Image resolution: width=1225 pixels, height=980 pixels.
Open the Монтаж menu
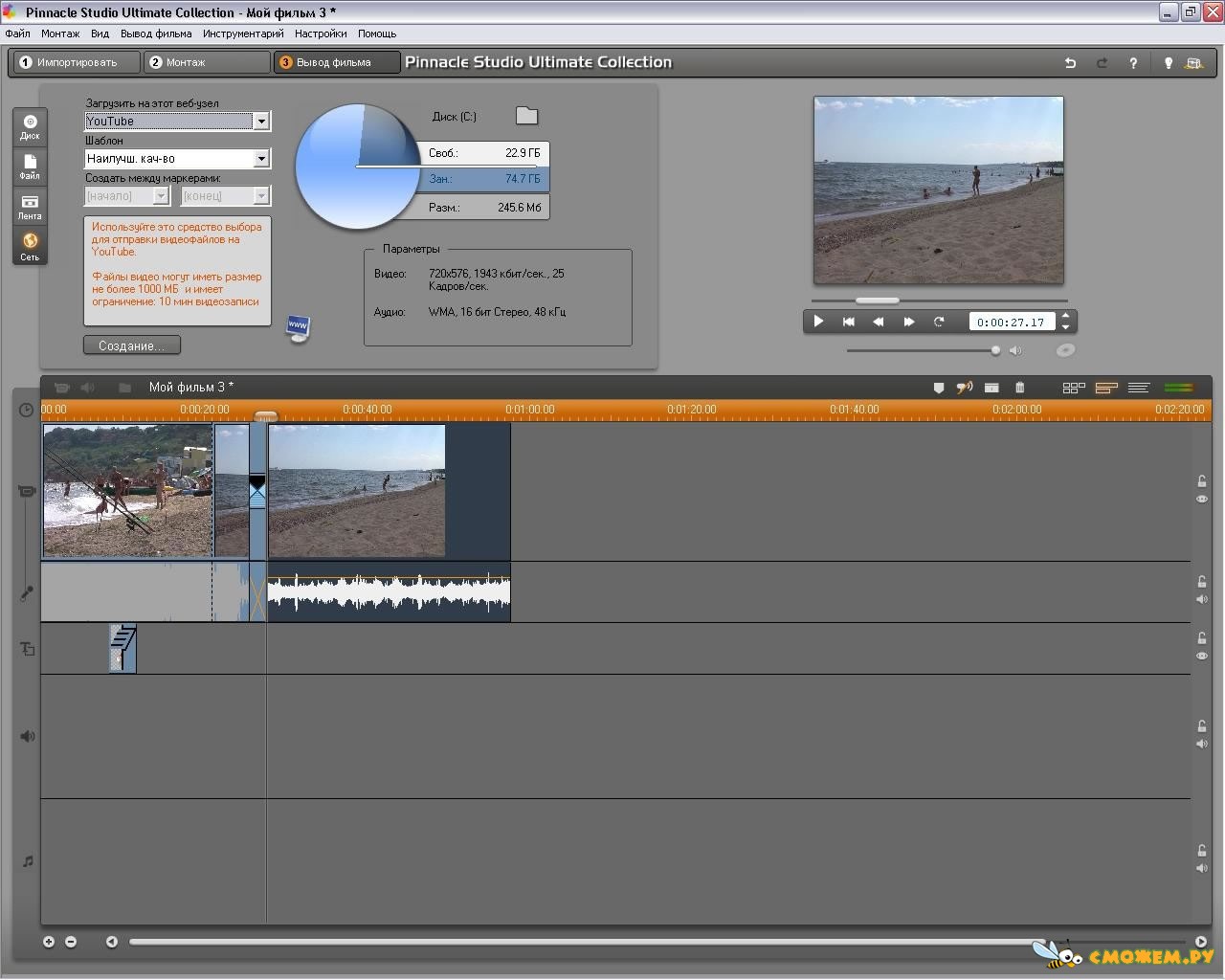pyautogui.click(x=60, y=33)
